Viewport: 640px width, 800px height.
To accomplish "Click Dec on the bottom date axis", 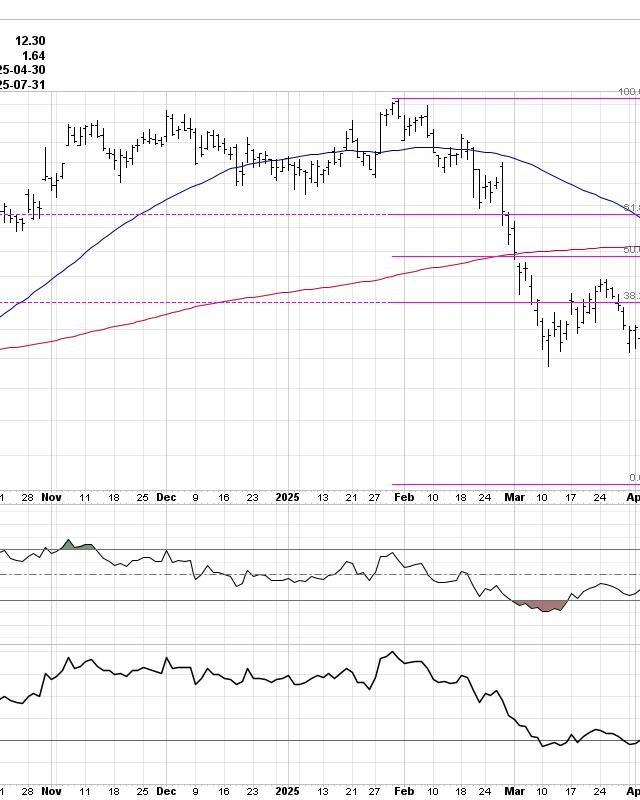I will pos(167,791).
